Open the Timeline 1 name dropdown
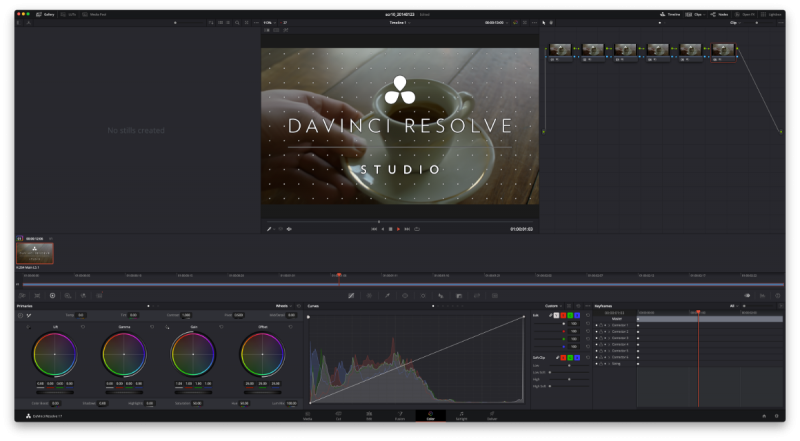The image size is (800, 441). [400, 22]
